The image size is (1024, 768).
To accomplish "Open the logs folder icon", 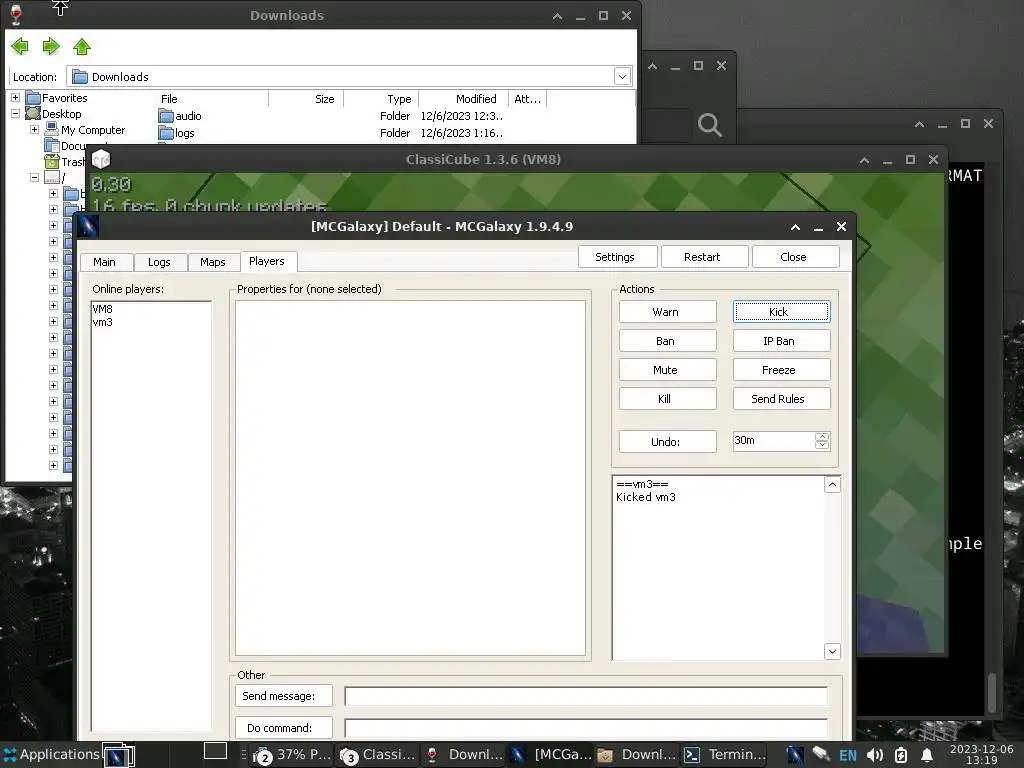I will [x=166, y=133].
